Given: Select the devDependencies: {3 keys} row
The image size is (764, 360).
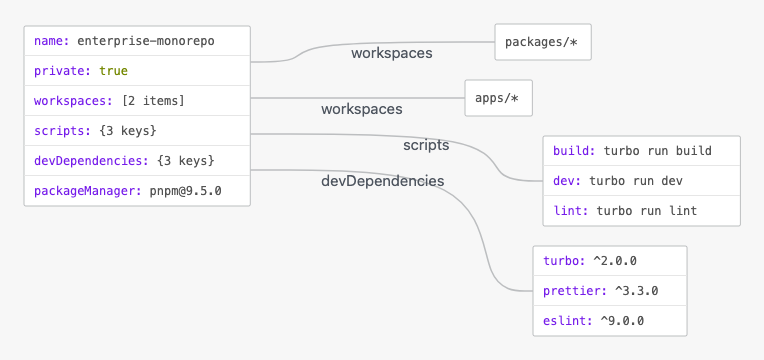Looking at the screenshot, I should coord(137,160).
